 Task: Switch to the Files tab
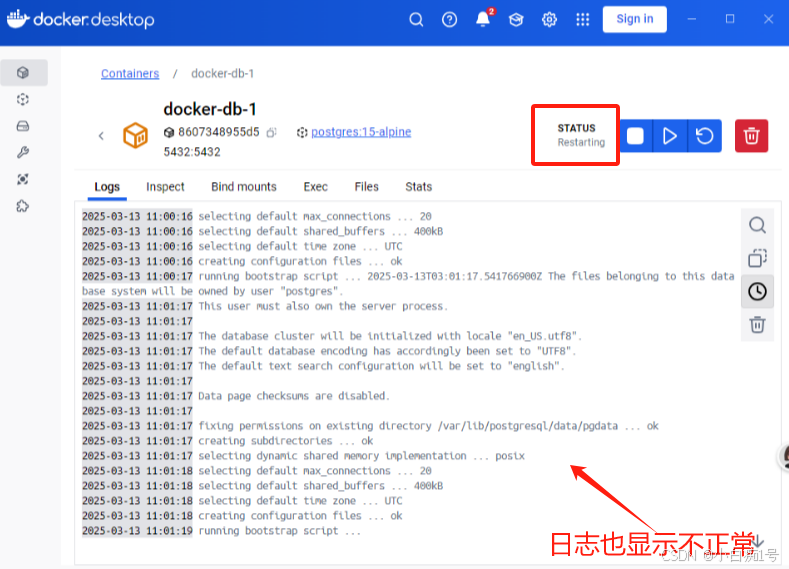pyautogui.click(x=366, y=187)
